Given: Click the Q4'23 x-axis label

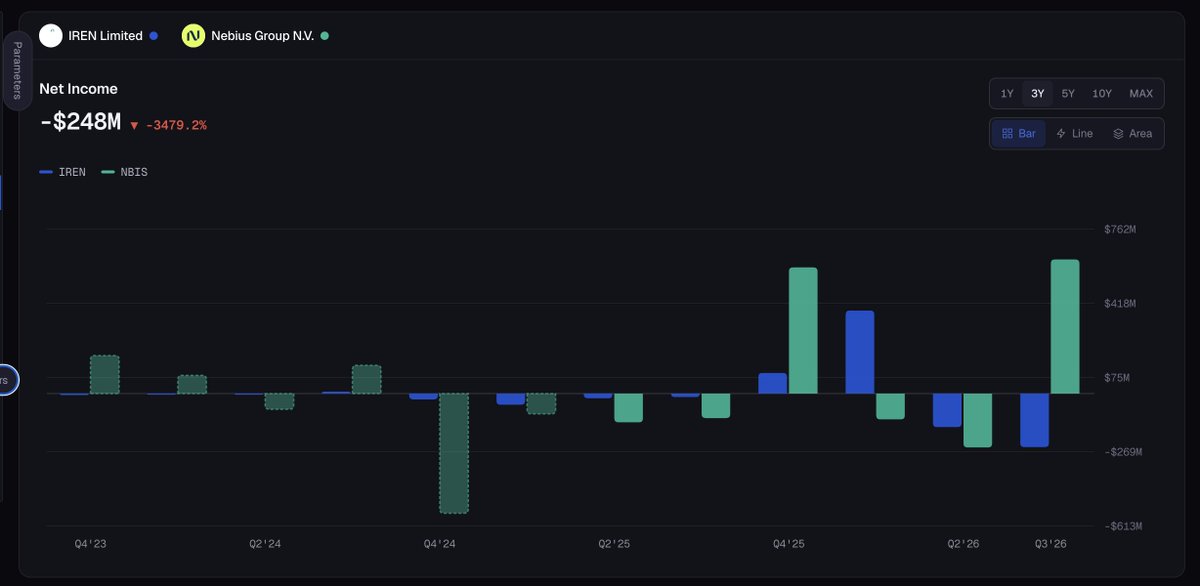Looking at the screenshot, I should [x=89, y=544].
